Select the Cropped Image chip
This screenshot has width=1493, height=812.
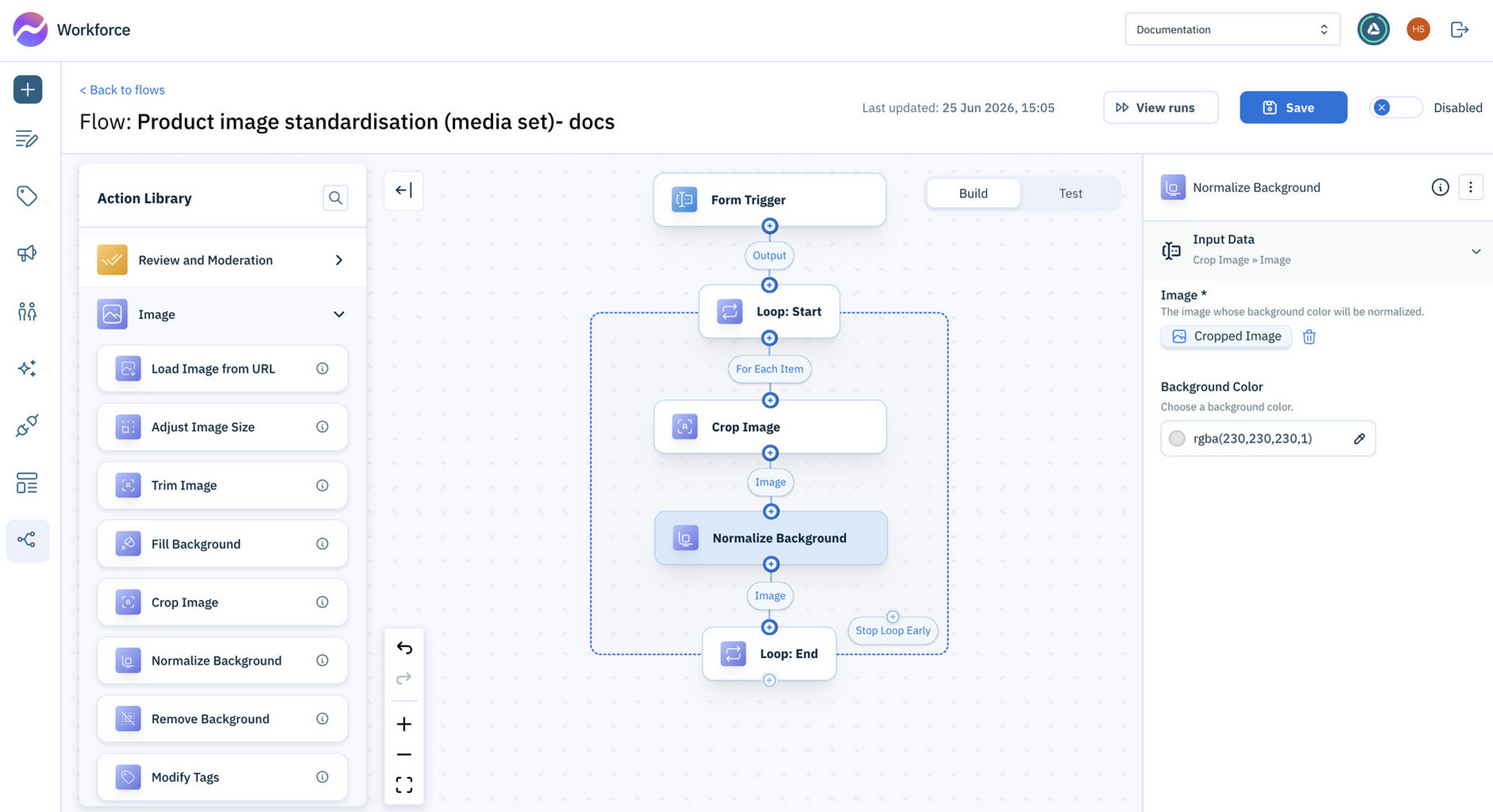point(1226,337)
